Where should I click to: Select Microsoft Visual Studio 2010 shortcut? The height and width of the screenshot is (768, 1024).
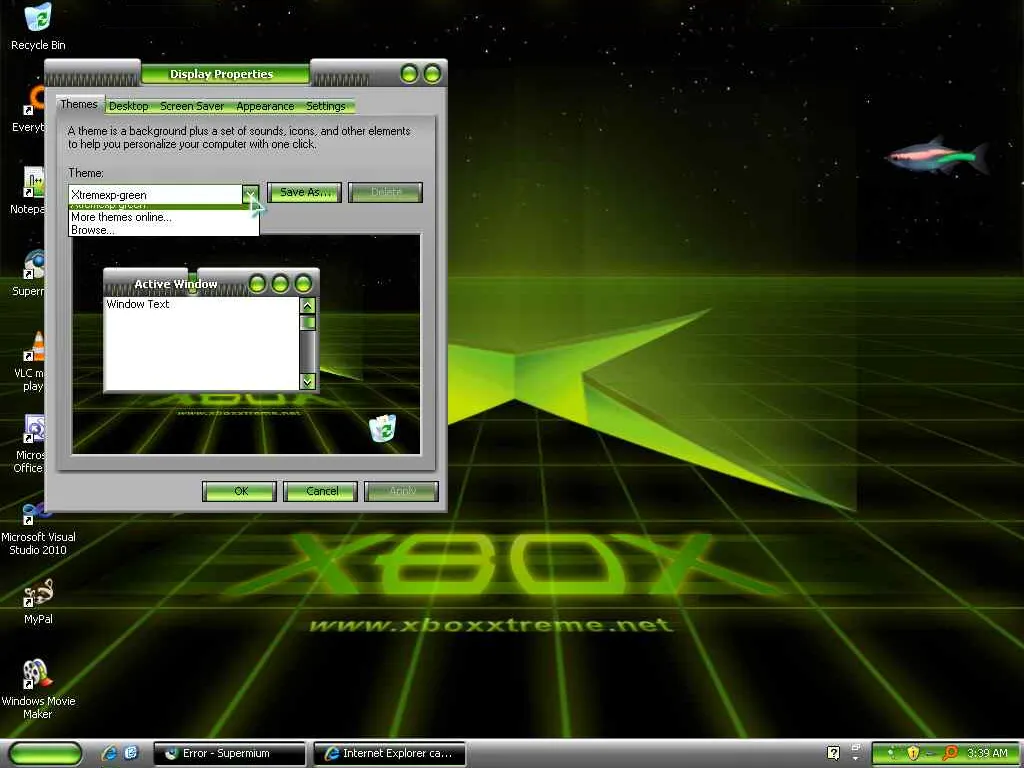coord(38,527)
